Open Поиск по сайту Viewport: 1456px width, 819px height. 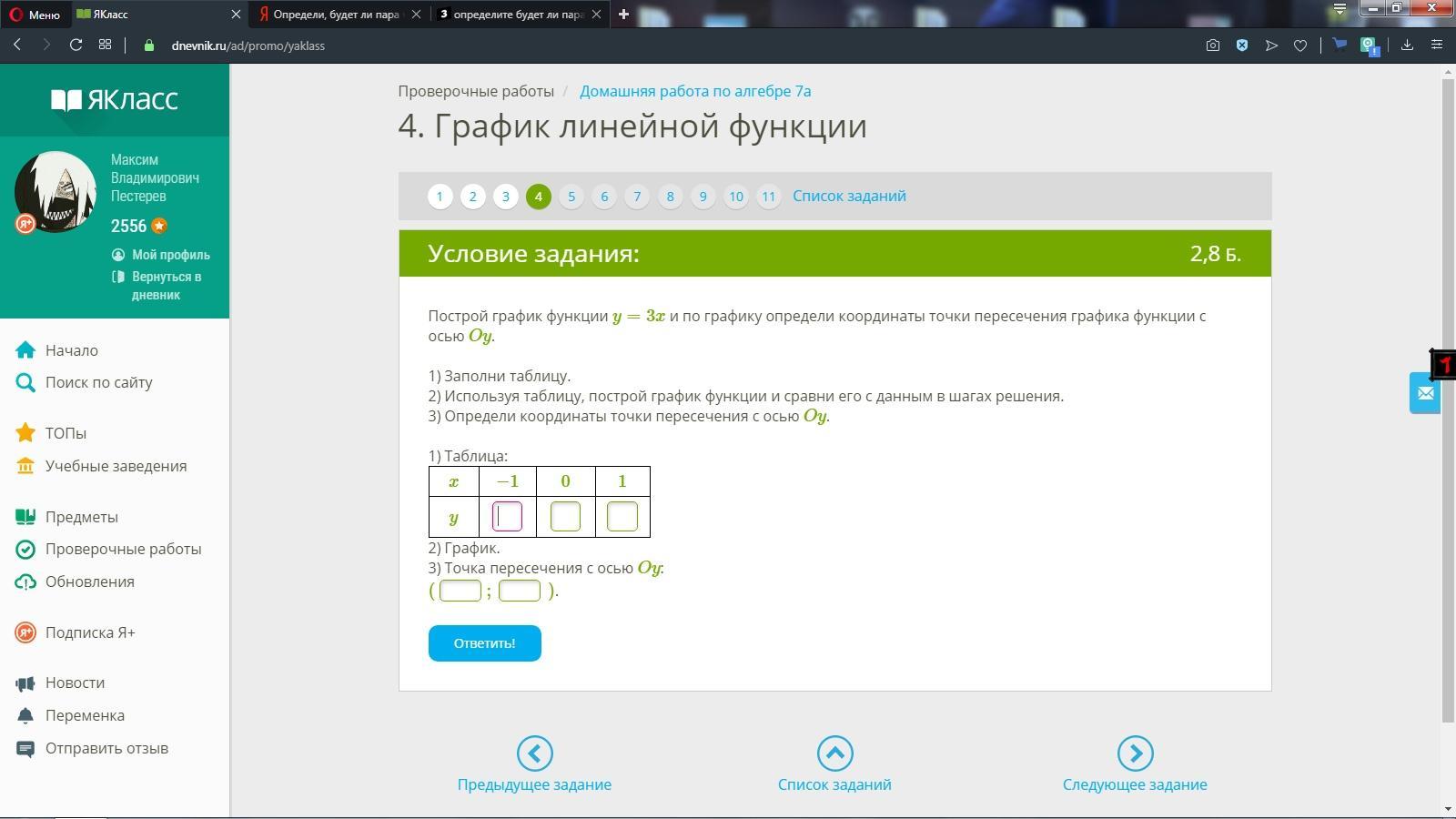tap(84, 382)
